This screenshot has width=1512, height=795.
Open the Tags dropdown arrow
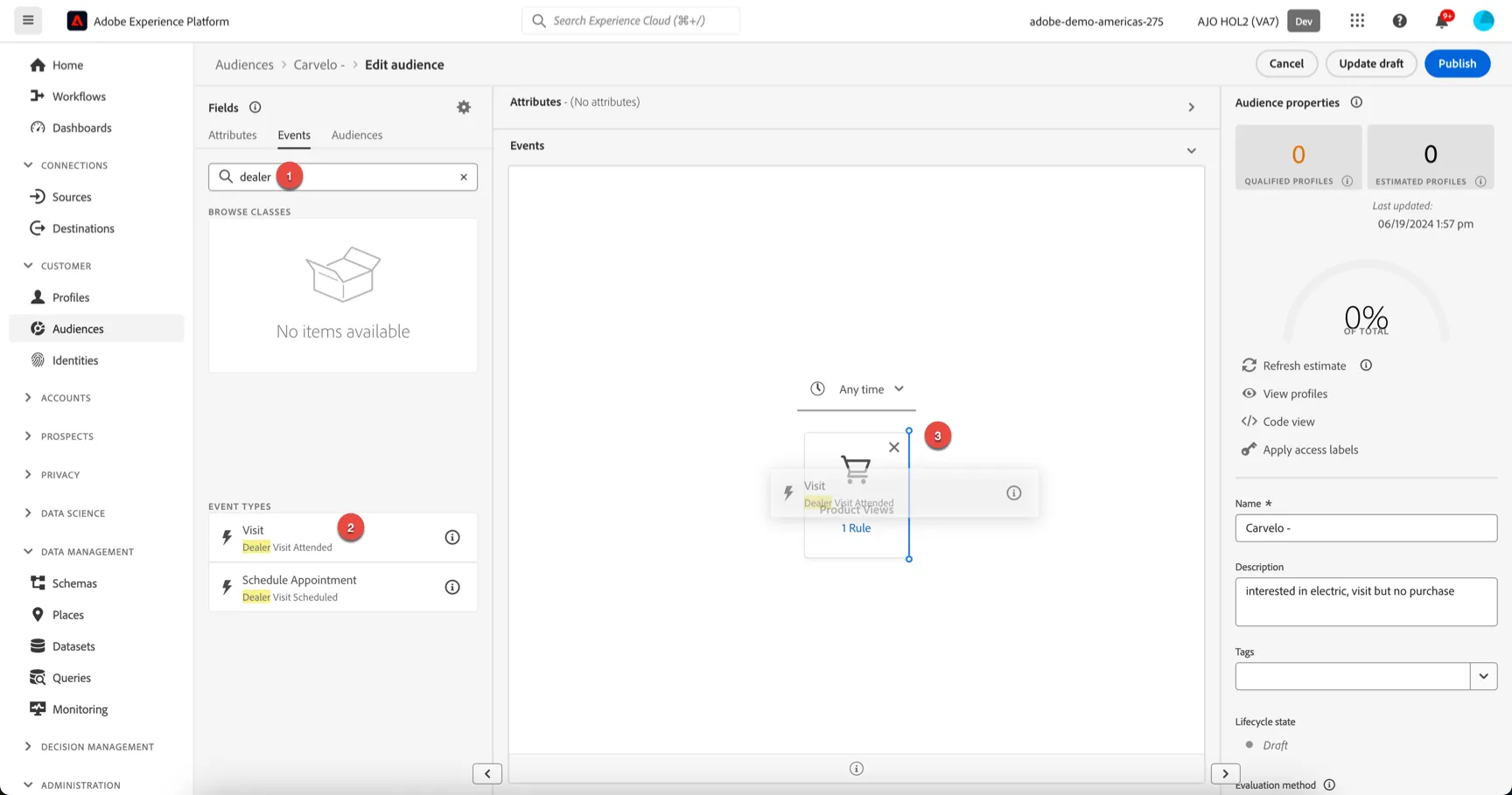1483,676
